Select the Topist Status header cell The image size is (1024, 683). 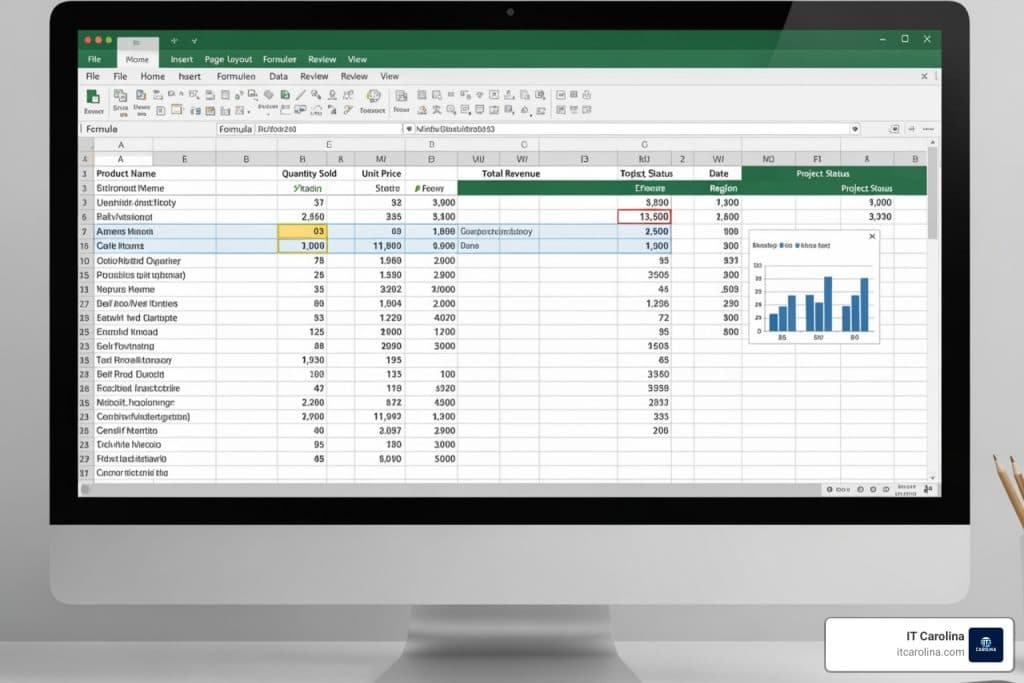point(645,174)
